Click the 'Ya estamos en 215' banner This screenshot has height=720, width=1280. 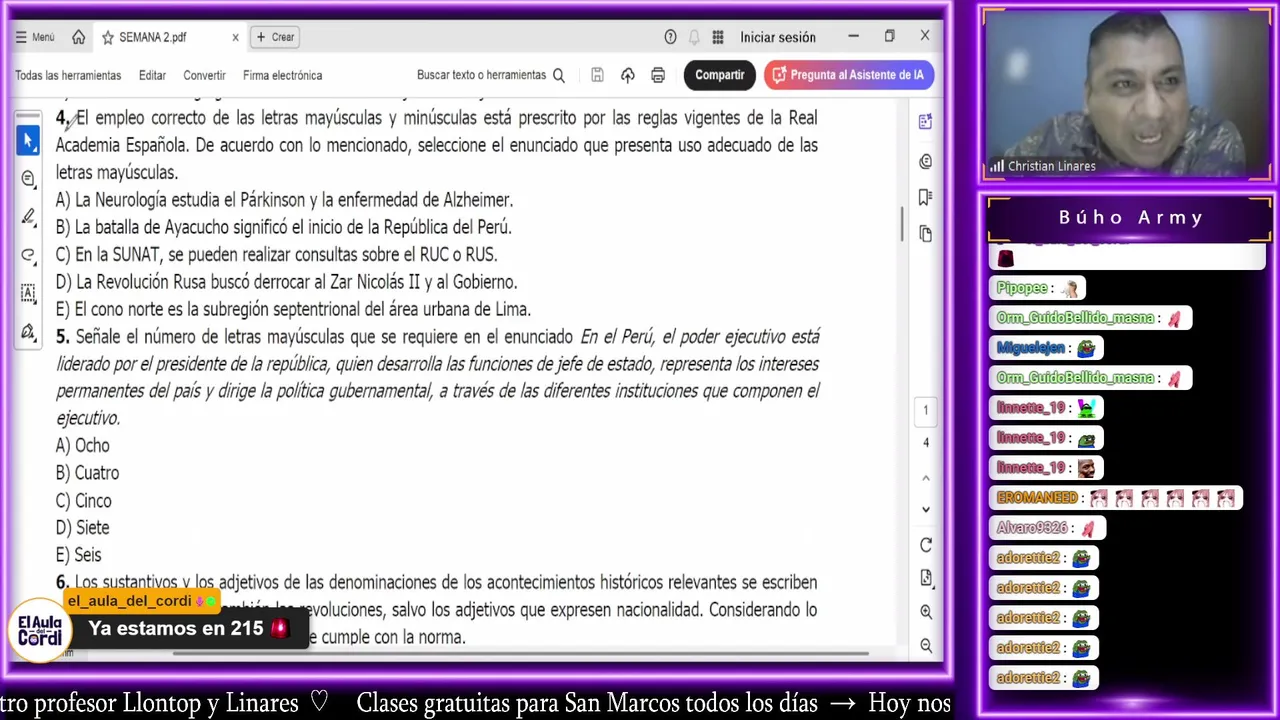tap(188, 629)
